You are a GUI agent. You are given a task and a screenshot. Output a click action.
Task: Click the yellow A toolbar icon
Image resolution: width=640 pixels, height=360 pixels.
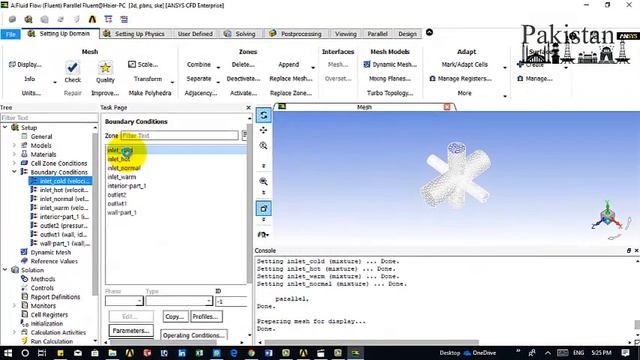point(92,19)
